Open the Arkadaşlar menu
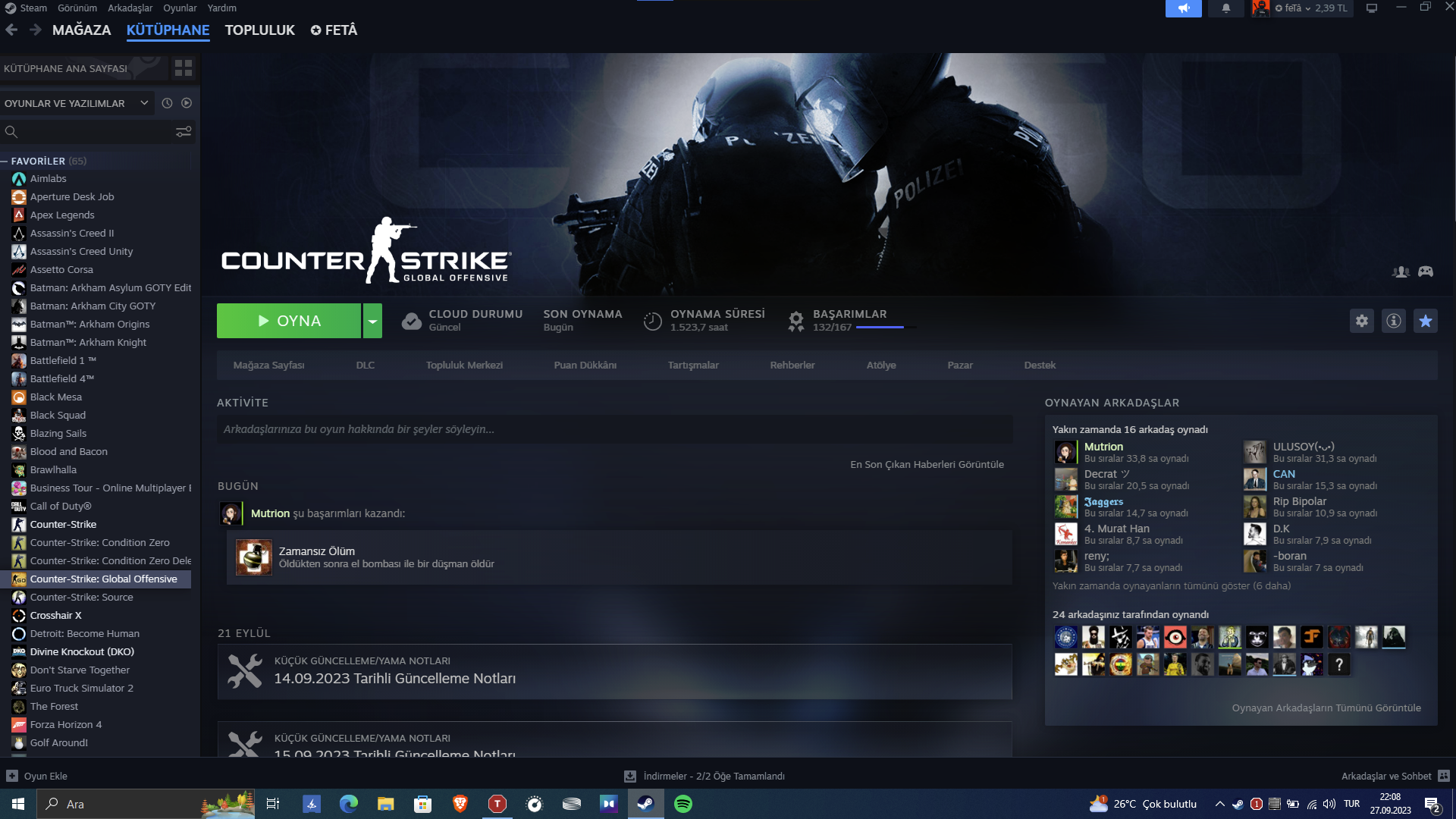 point(130,8)
